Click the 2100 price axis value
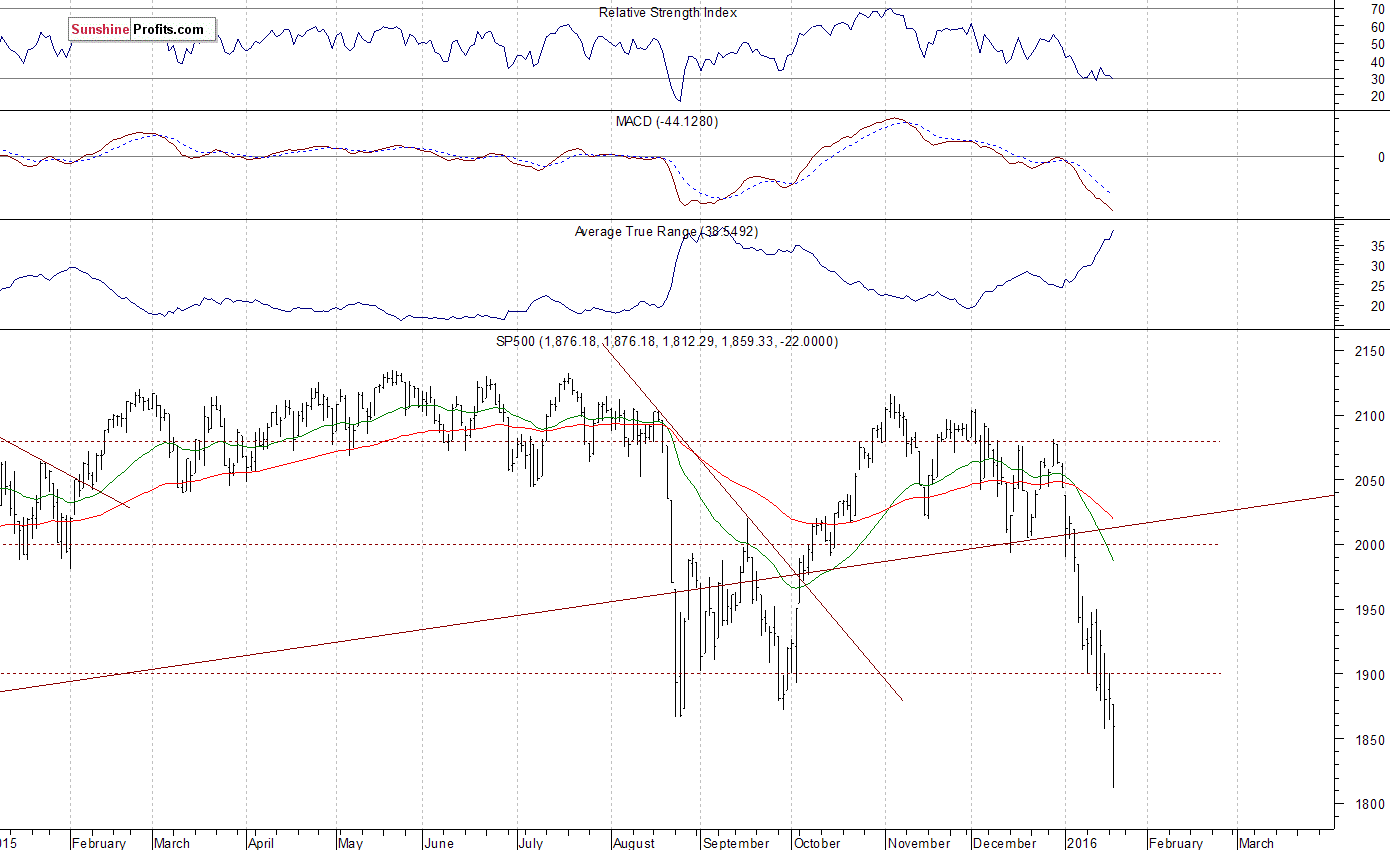This screenshot has width=1390, height=850. (x=1369, y=416)
